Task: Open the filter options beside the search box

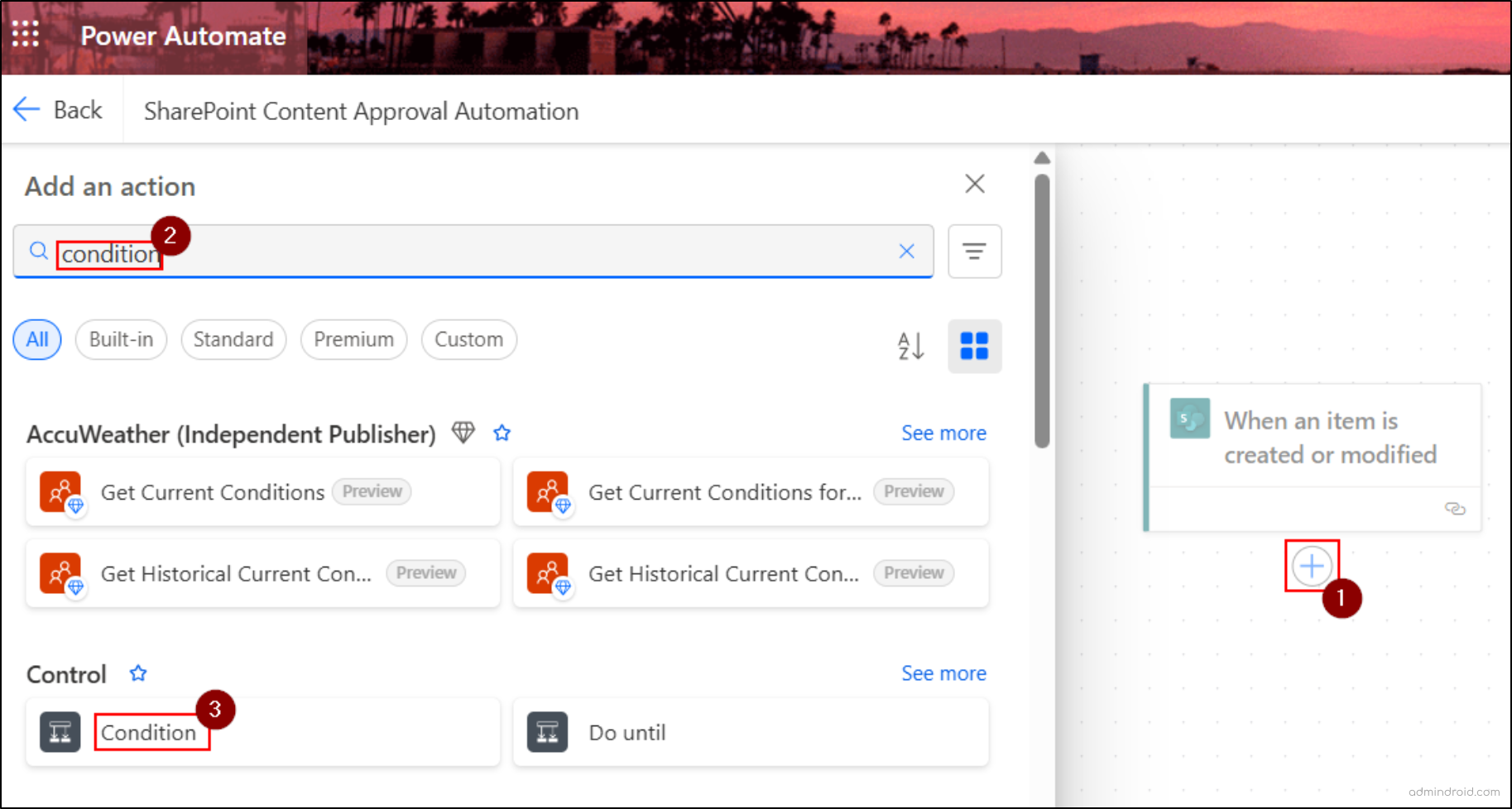Action: point(974,251)
